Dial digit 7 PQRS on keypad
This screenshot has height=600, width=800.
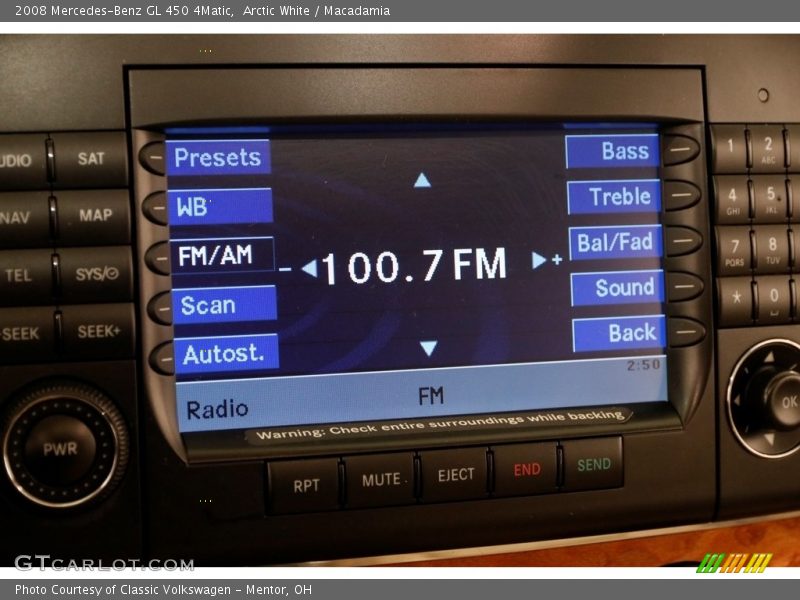(735, 250)
